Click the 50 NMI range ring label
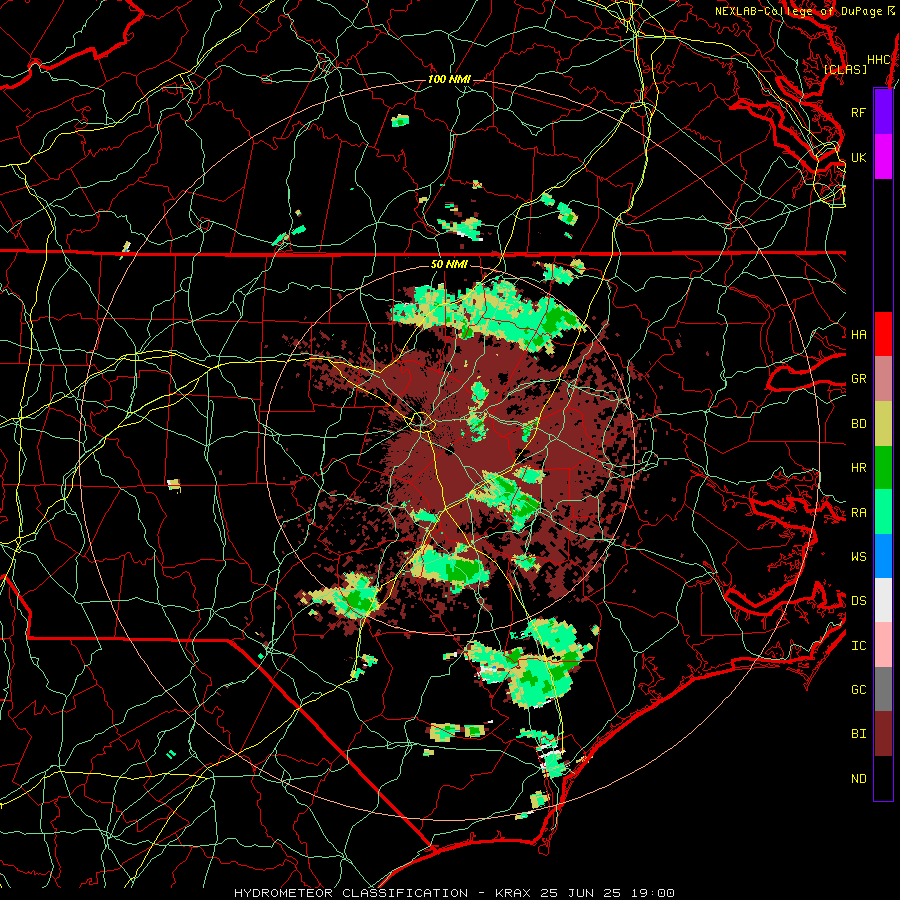 [449, 264]
